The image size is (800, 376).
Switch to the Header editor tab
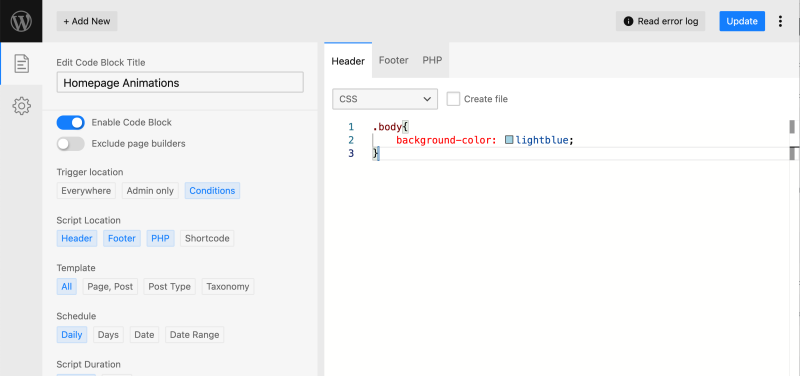(348, 61)
